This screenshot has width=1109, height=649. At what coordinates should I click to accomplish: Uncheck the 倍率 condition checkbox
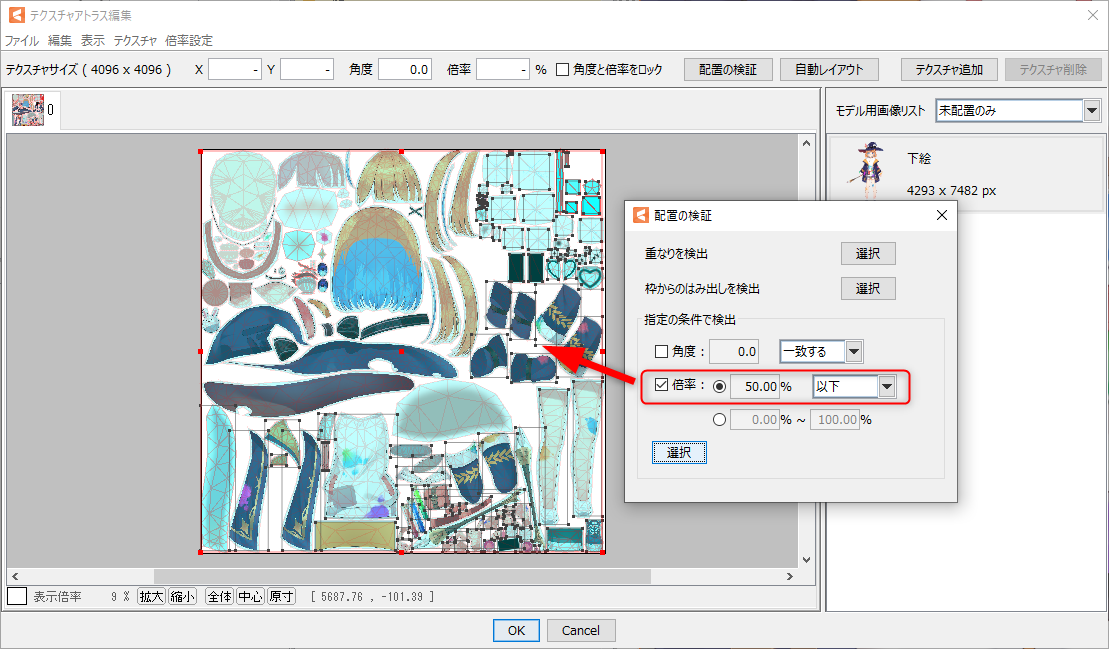coord(661,385)
